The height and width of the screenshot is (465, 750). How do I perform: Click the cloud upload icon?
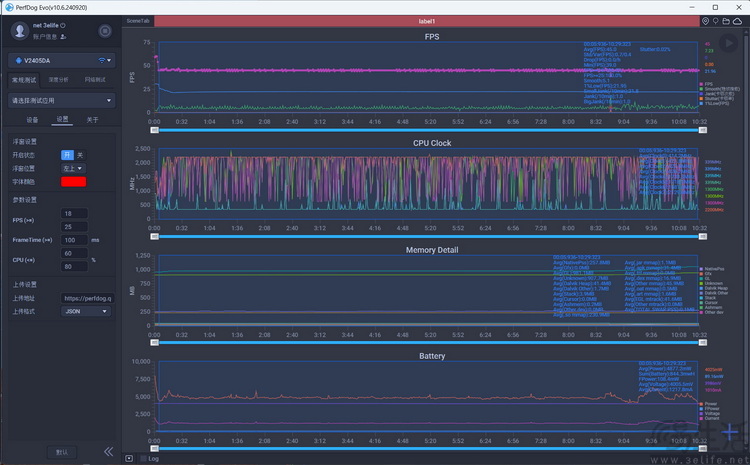pyautogui.click(x=738, y=21)
